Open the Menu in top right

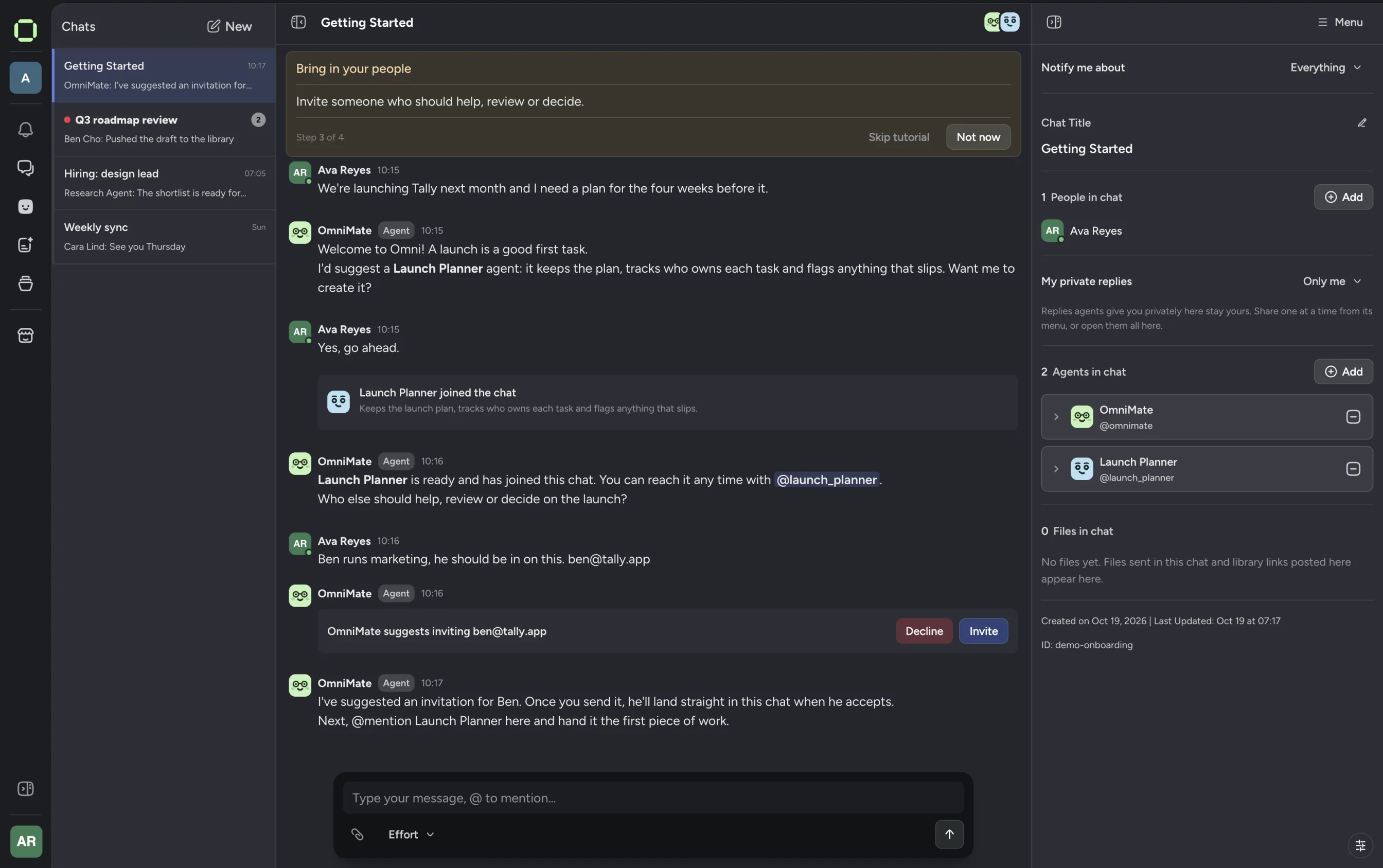(1339, 22)
